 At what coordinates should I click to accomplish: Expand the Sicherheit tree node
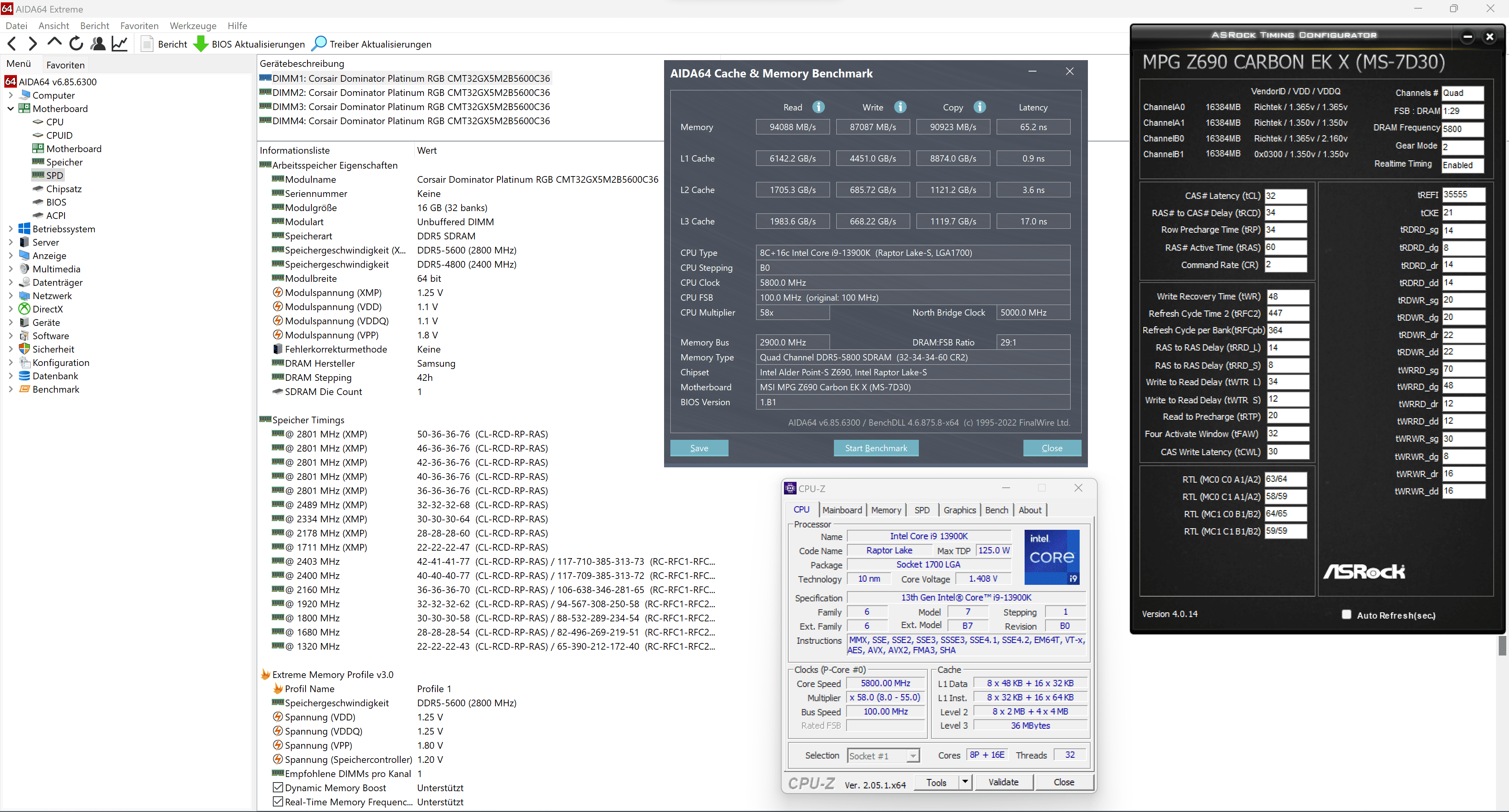click(x=11, y=349)
